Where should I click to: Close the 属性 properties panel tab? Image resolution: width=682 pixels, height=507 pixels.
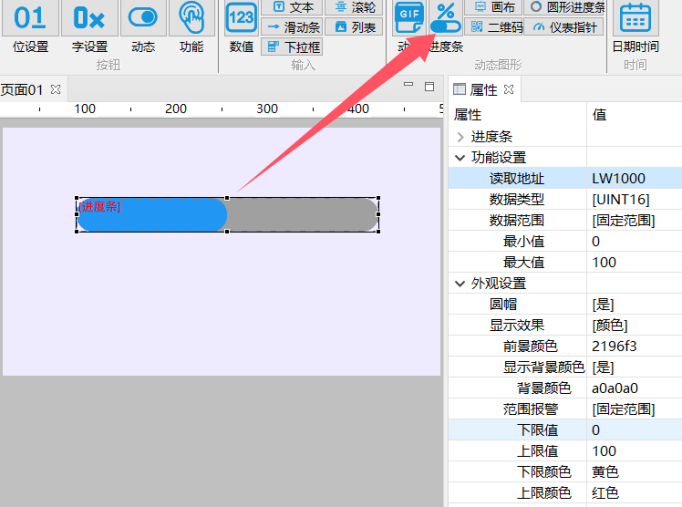pos(508,90)
